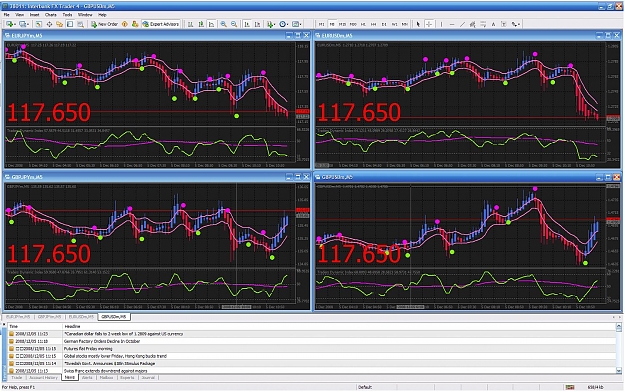Open the Insert menu

(34, 15)
